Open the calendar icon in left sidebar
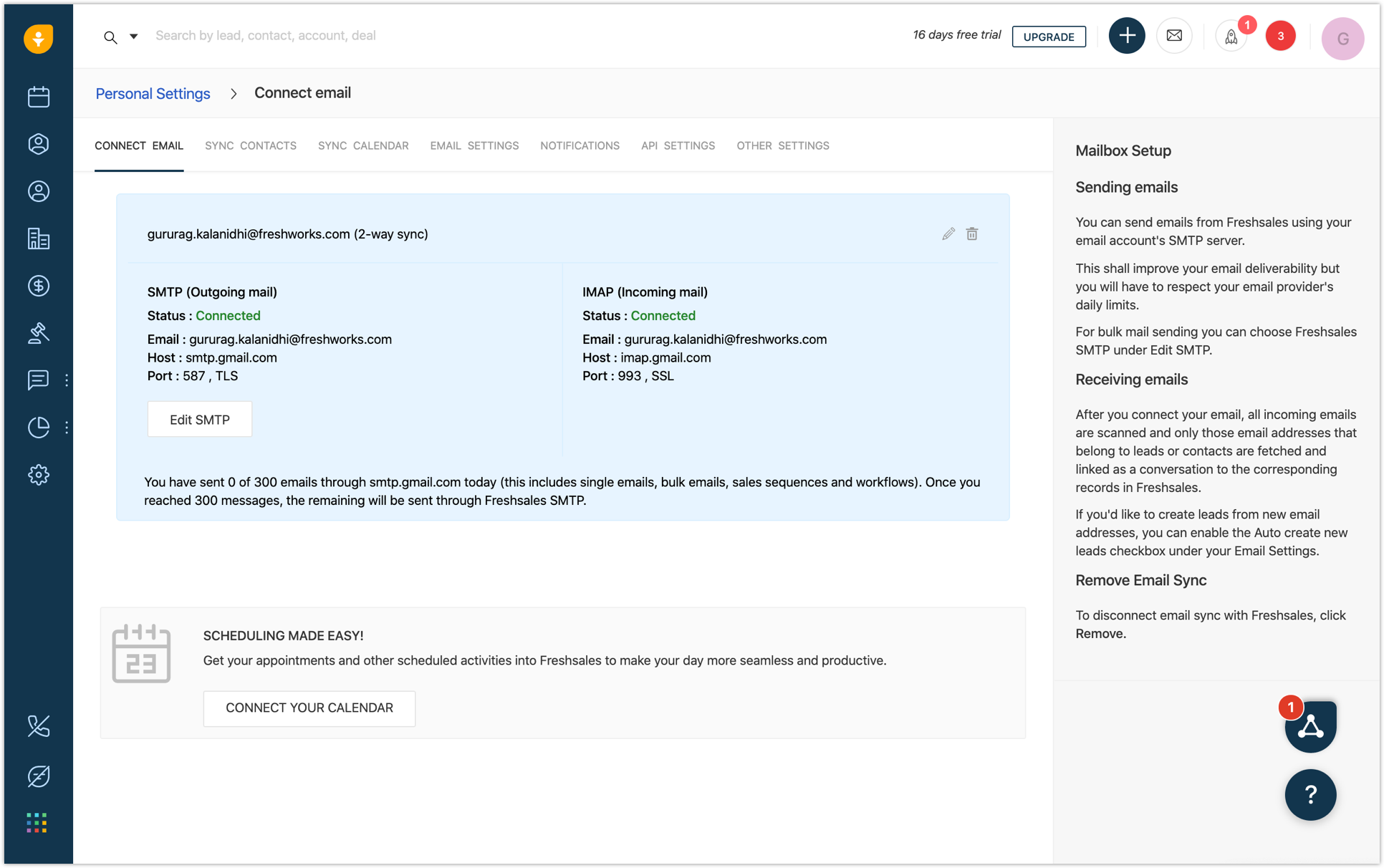Image resolution: width=1384 pixels, height=868 pixels. tap(39, 97)
